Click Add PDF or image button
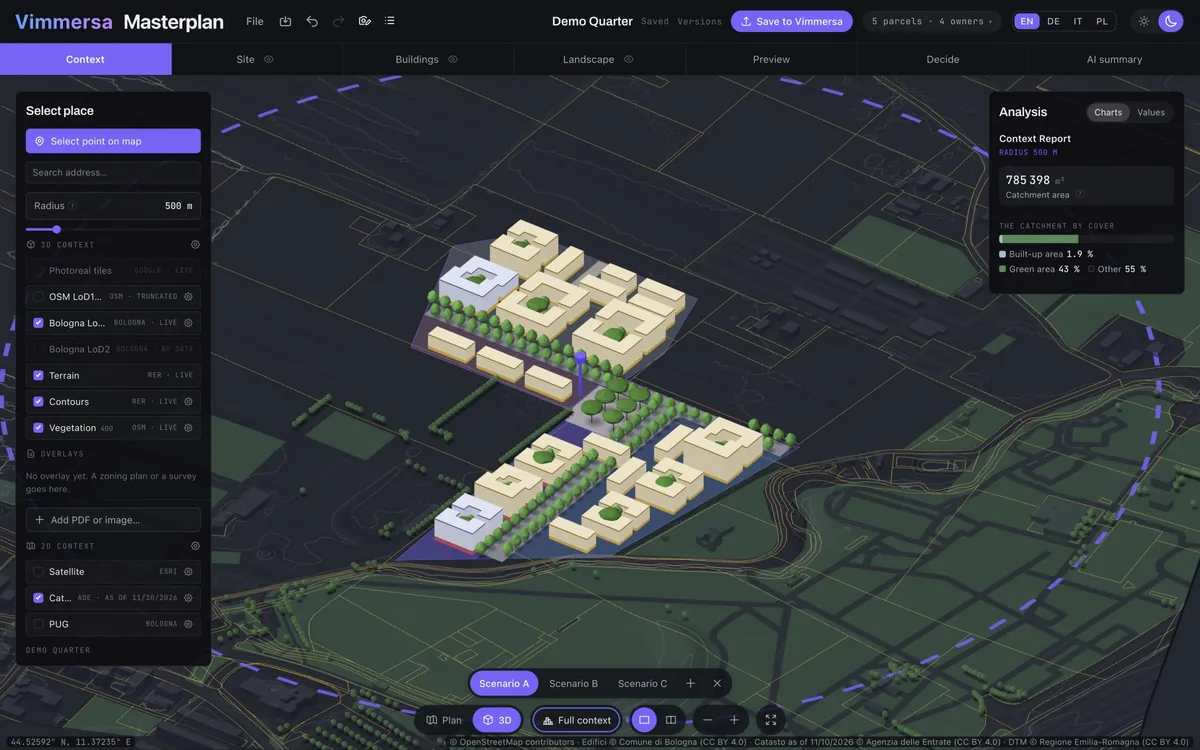The height and width of the screenshot is (750, 1200). click(113, 520)
